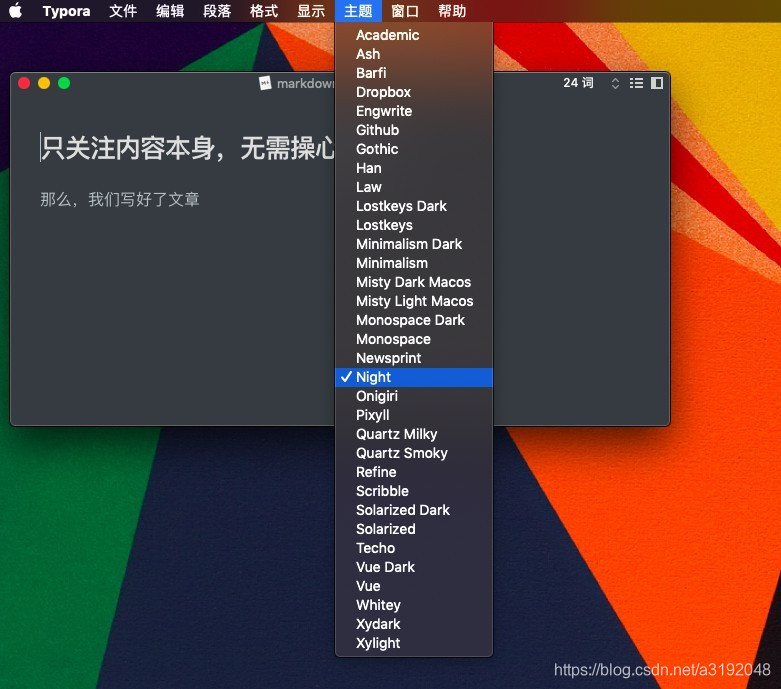Select the Minimalism Dark theme
The height and width of the screenshot is (689, 781).
[x=414, y=244]
